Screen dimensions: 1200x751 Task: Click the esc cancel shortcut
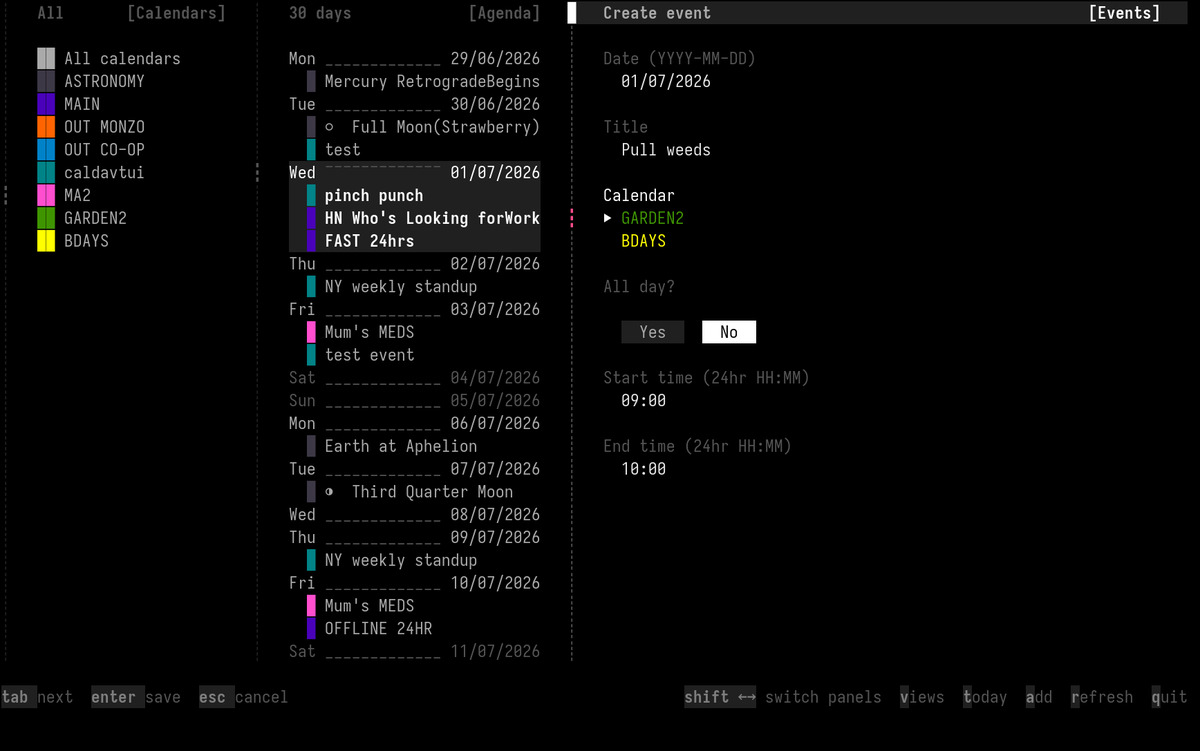(x=243, y=697)
